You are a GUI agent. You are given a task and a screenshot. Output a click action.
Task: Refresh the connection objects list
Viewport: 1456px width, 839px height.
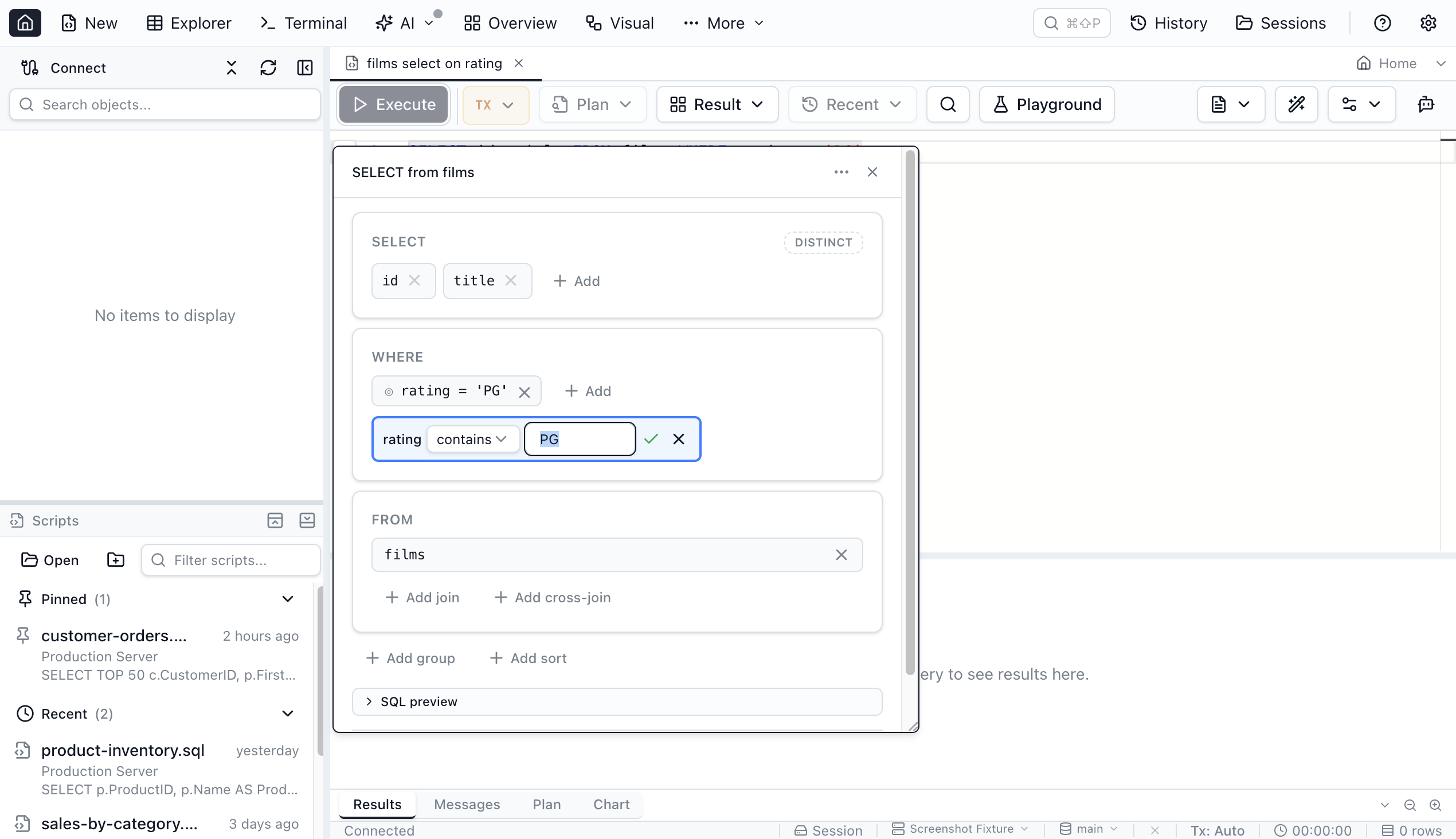click(x=268, y=68)
